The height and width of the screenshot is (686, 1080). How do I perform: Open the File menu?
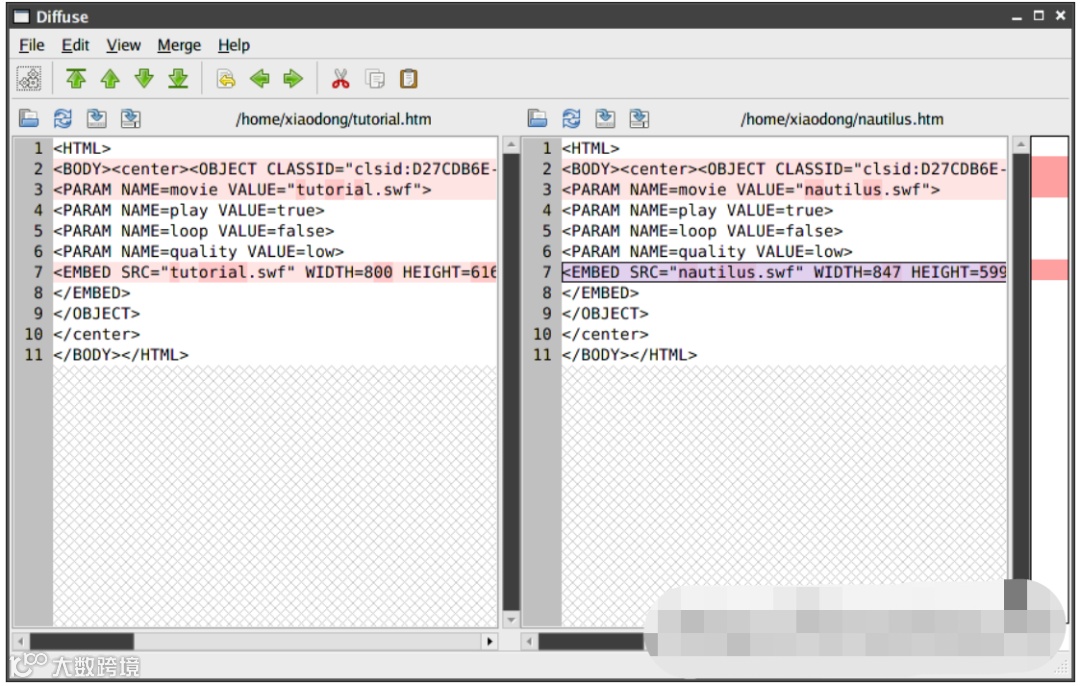(x=32, y=45)
